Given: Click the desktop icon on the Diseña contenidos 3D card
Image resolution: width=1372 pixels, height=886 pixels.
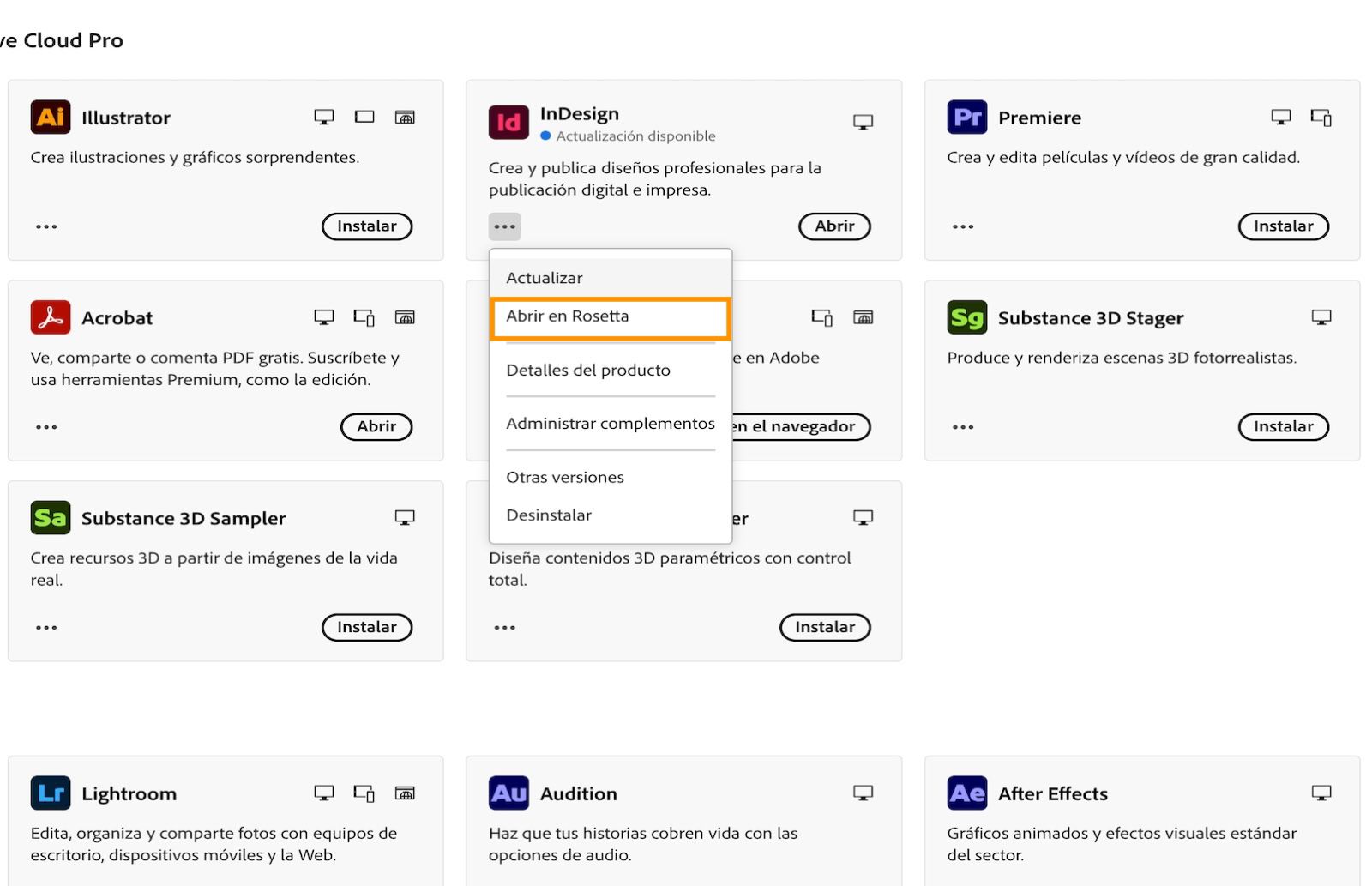Looking at the screenshot, I should click(x=863, y=517).
